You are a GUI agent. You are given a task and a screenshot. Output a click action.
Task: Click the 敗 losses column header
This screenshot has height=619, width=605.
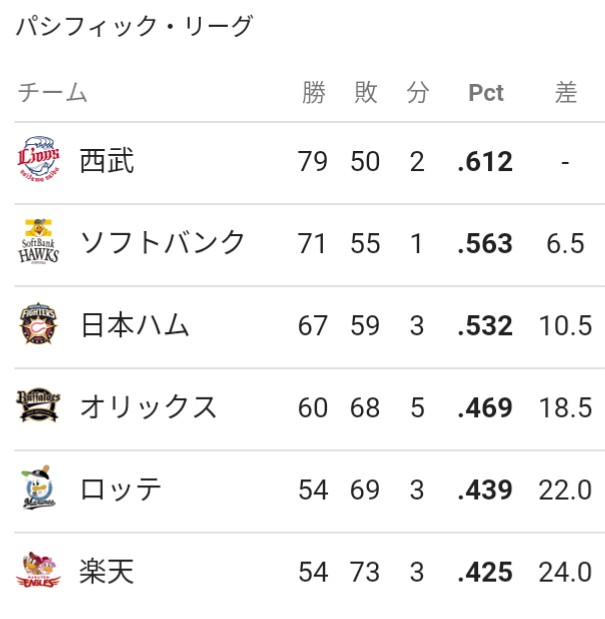pos(366,92)
